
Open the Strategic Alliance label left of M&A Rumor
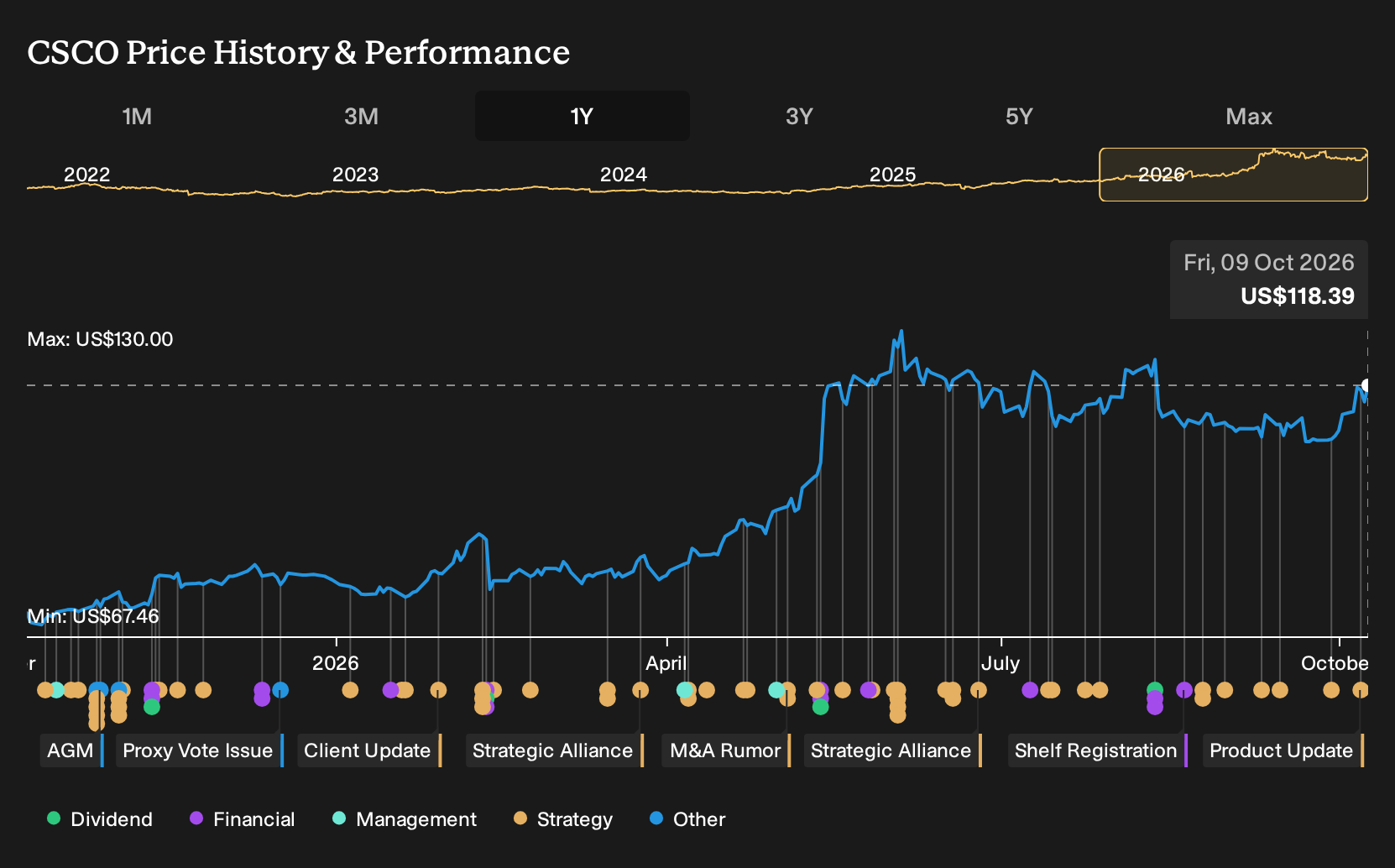pos(555,750)
